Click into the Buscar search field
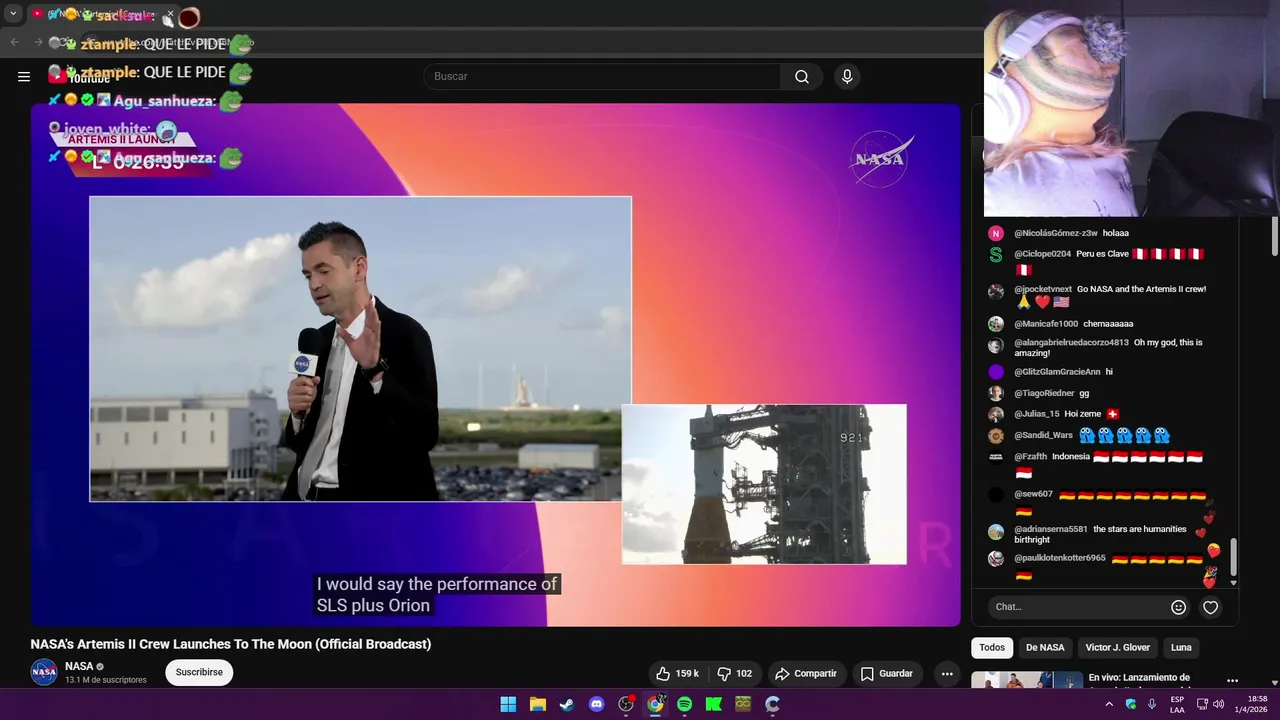1280x720 pixels. (x=602, y=77)
